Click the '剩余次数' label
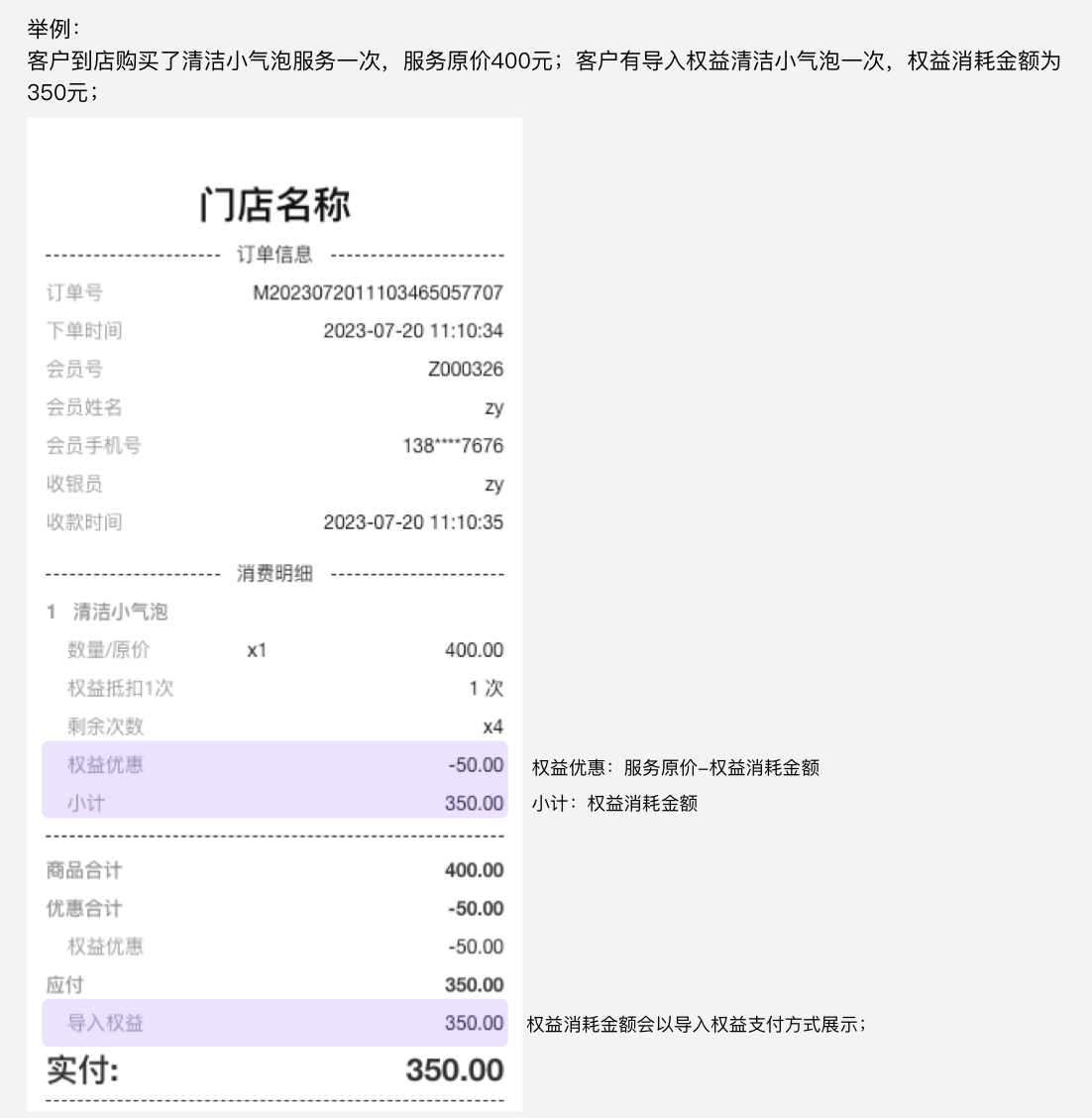Screen dimensions: 1092x1118 (x=105, y=727)
